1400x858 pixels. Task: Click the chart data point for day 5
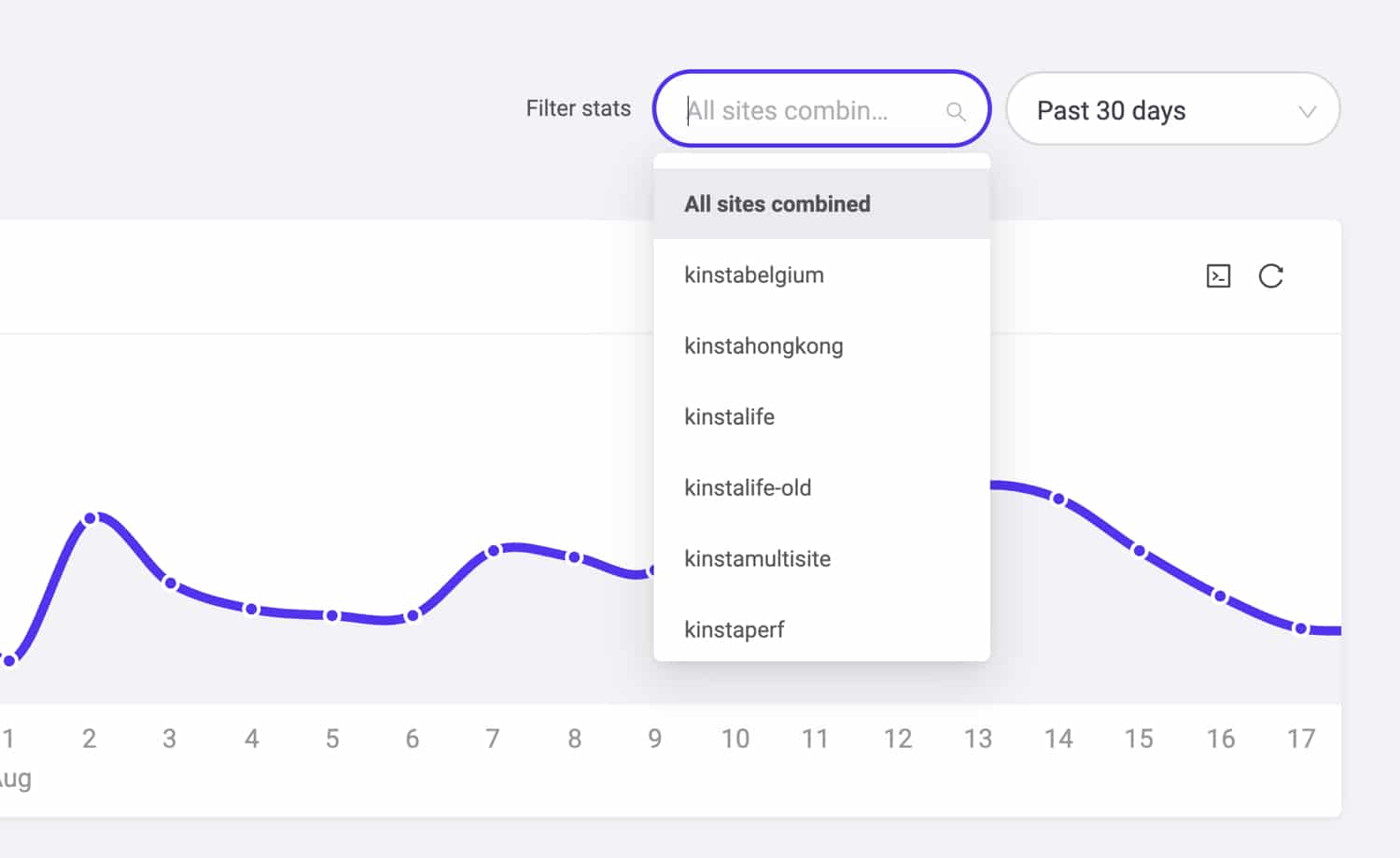[x=332, y=615]
